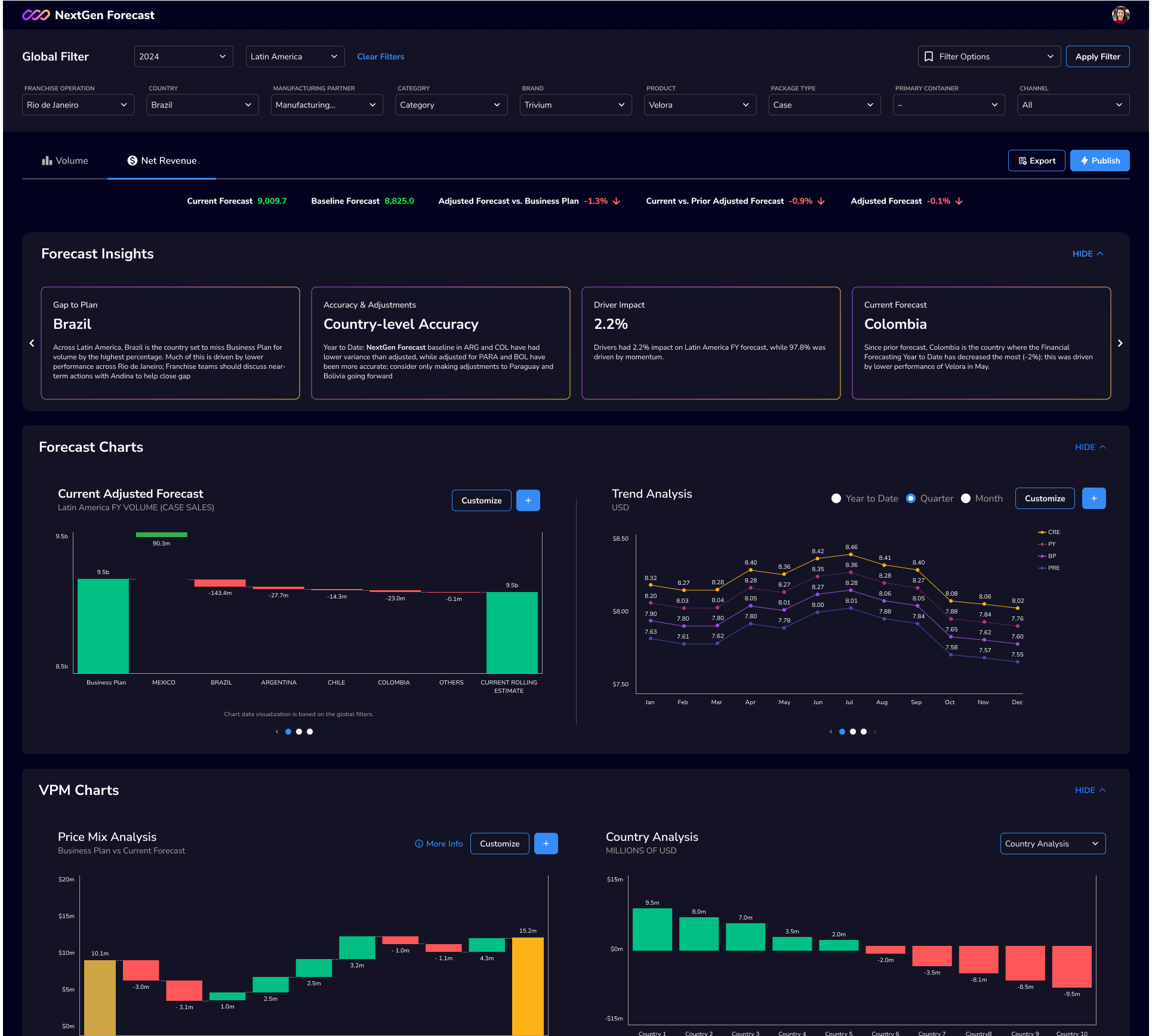This screenshot has width=1152, height=1036.
Task: Open Channel dropdown showing All
Action: 1073,105
